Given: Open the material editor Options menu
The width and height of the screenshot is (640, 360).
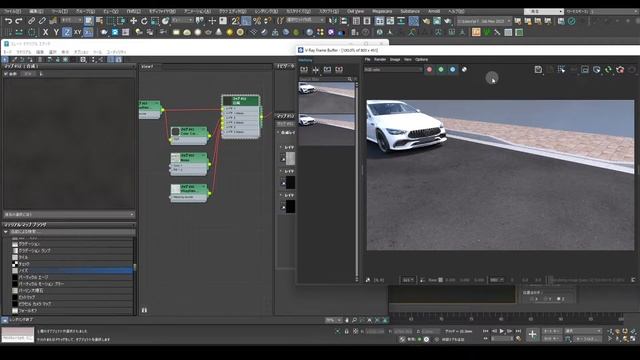Looking at the screenshot, I should tap(81, 52).
